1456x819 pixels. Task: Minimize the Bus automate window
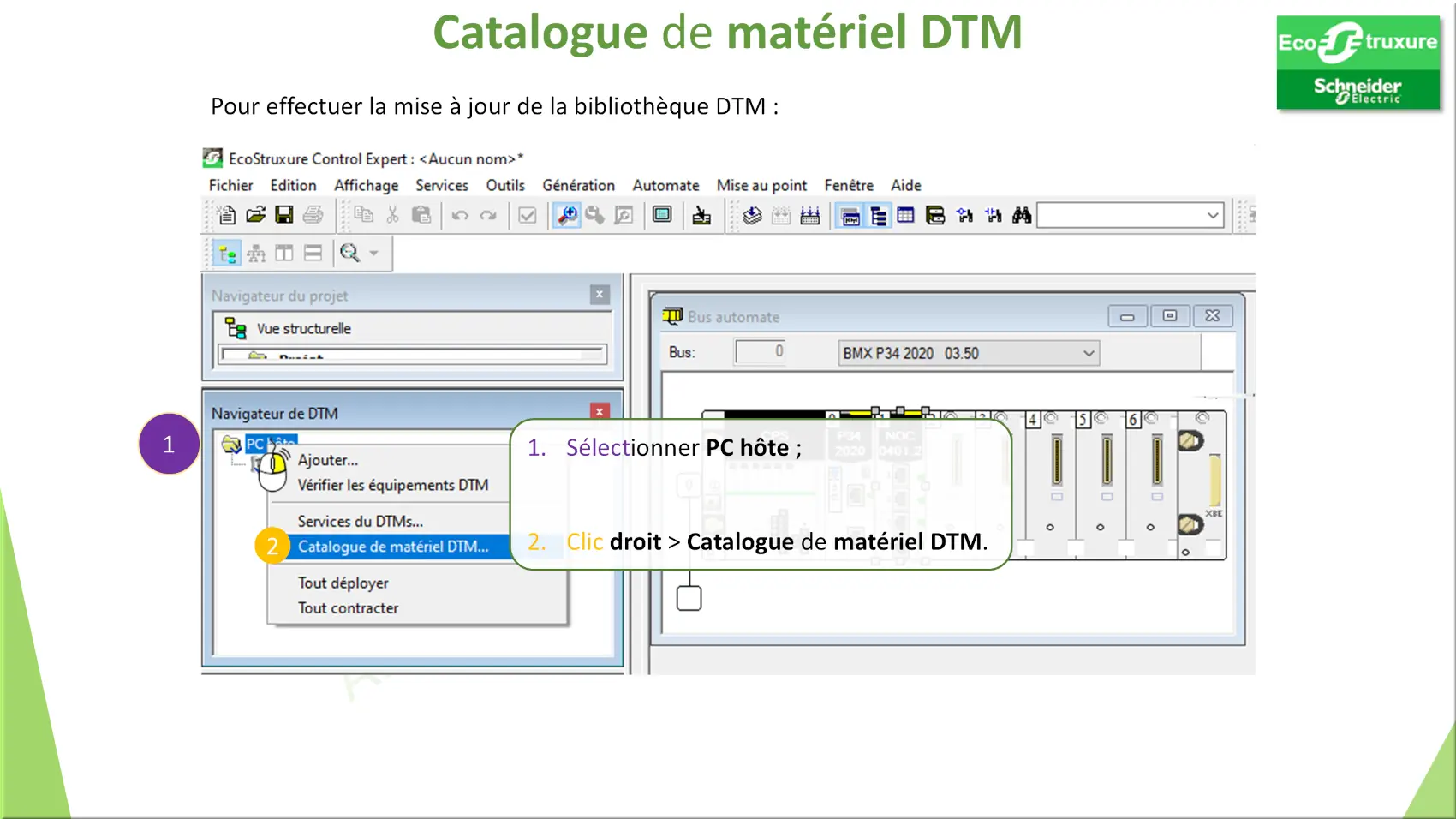tap(1127, 316)
